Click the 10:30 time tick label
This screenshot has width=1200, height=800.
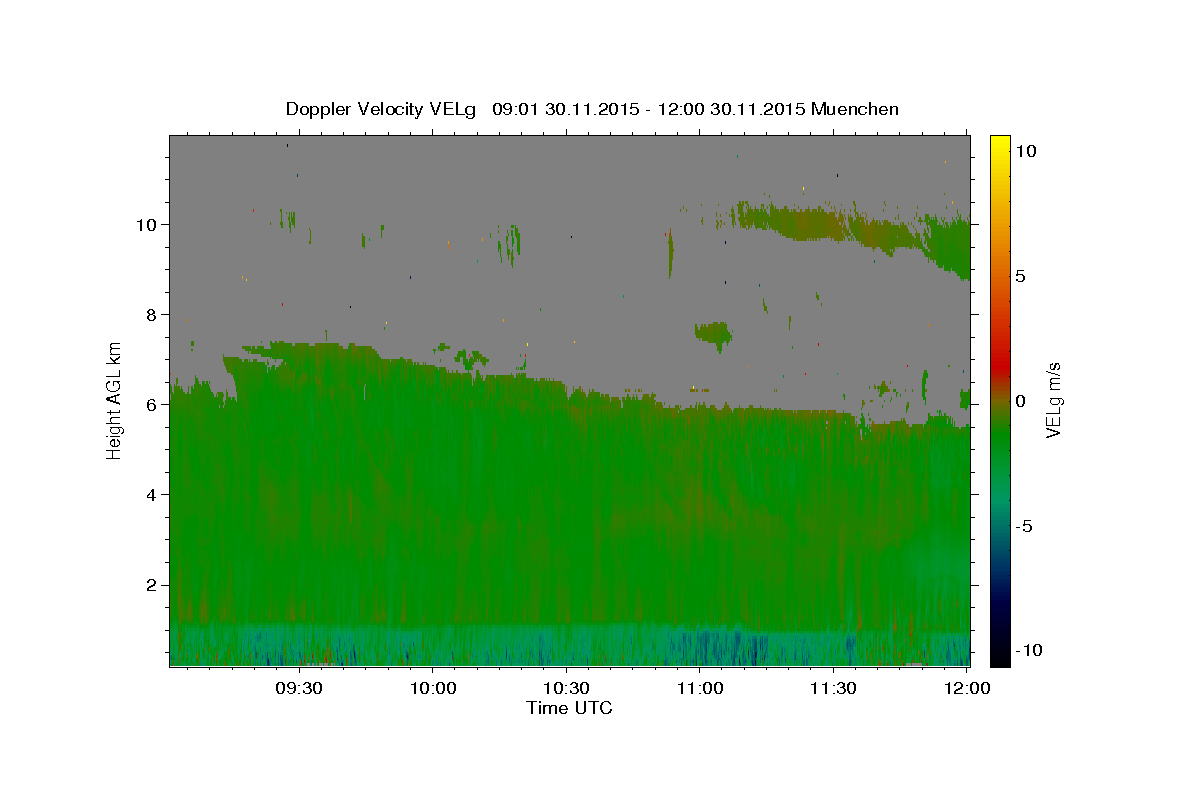(x=566, y=688)
